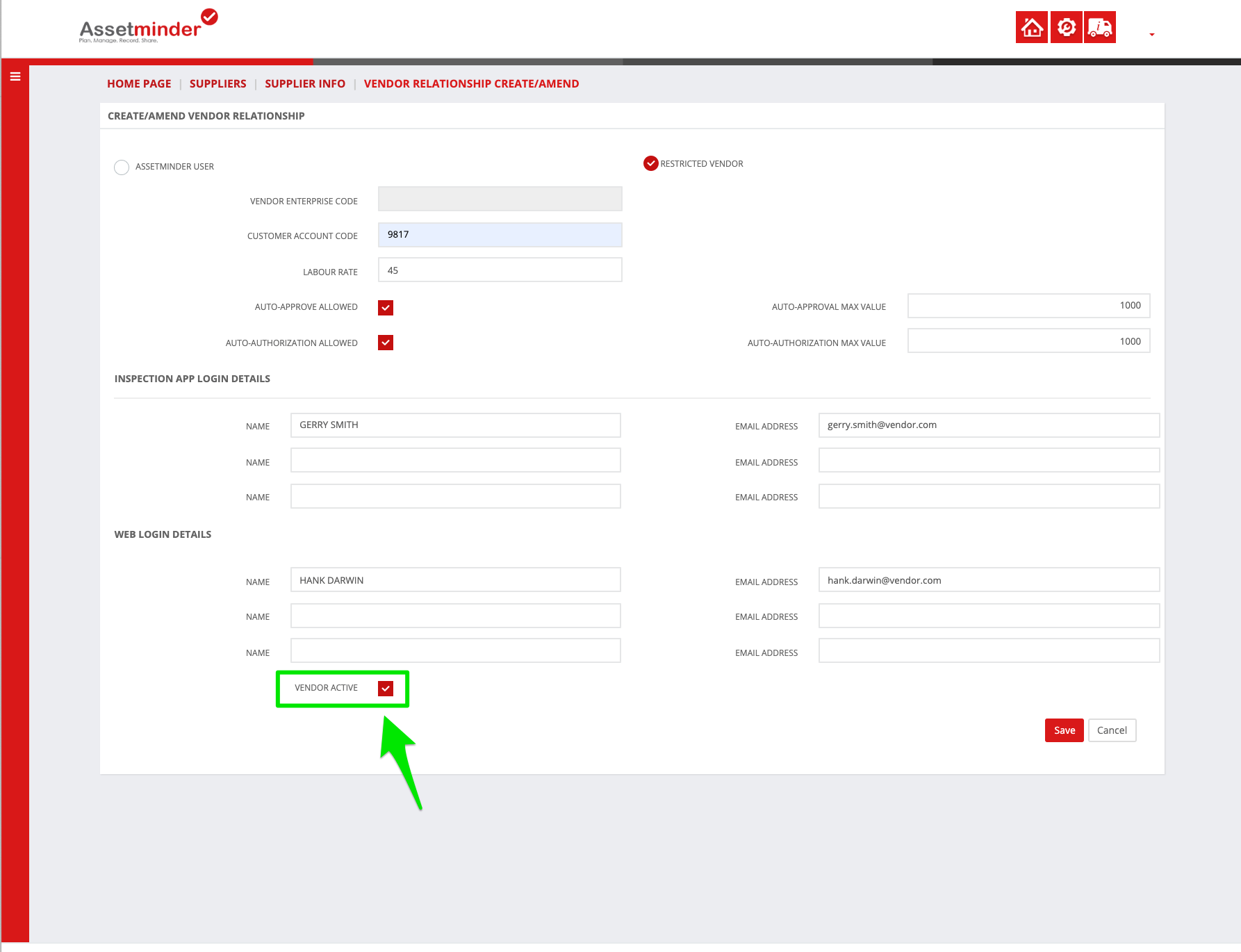Click Auto-Authorization Max Value field
The image size is (1241, 952).
pos(1028,340)
